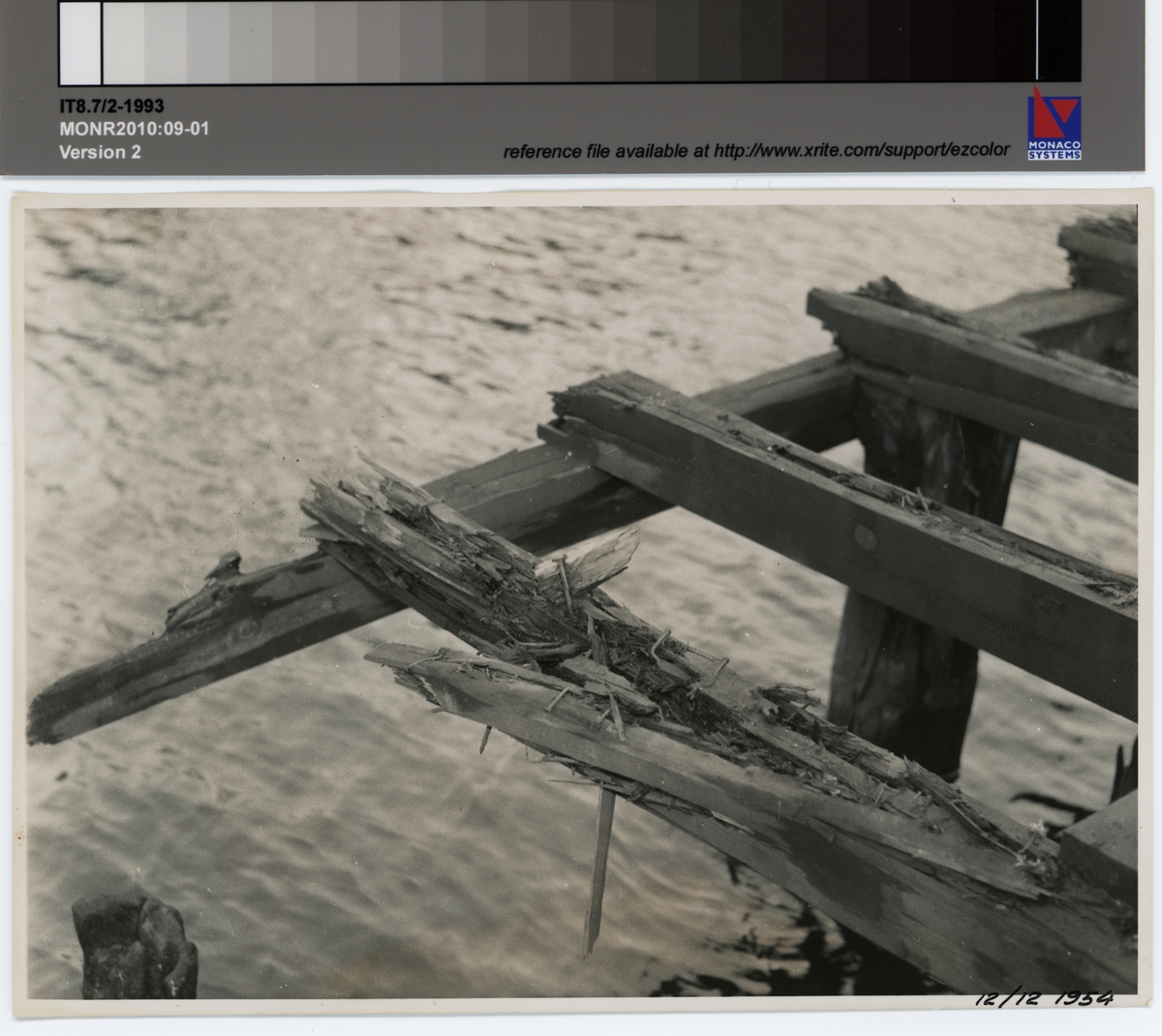Image resolution: width=1162 pixels, height=1036 pixels.
Task: Pick the darkest black swatch at strip's right end
Action: [x=1058, y=41]
